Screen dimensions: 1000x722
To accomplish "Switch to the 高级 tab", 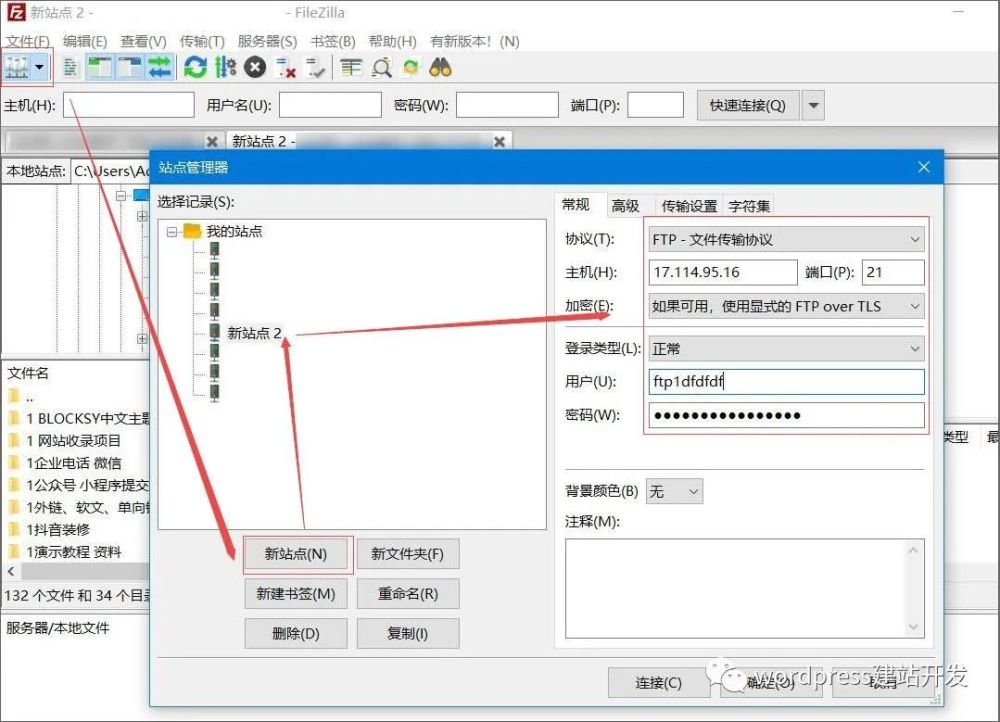I will click(x=626, y=205).
